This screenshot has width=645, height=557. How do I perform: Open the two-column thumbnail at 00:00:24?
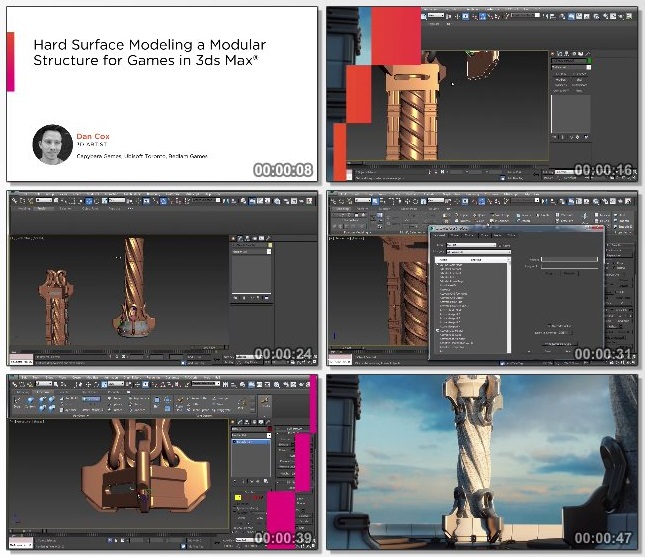click(162, 278)
